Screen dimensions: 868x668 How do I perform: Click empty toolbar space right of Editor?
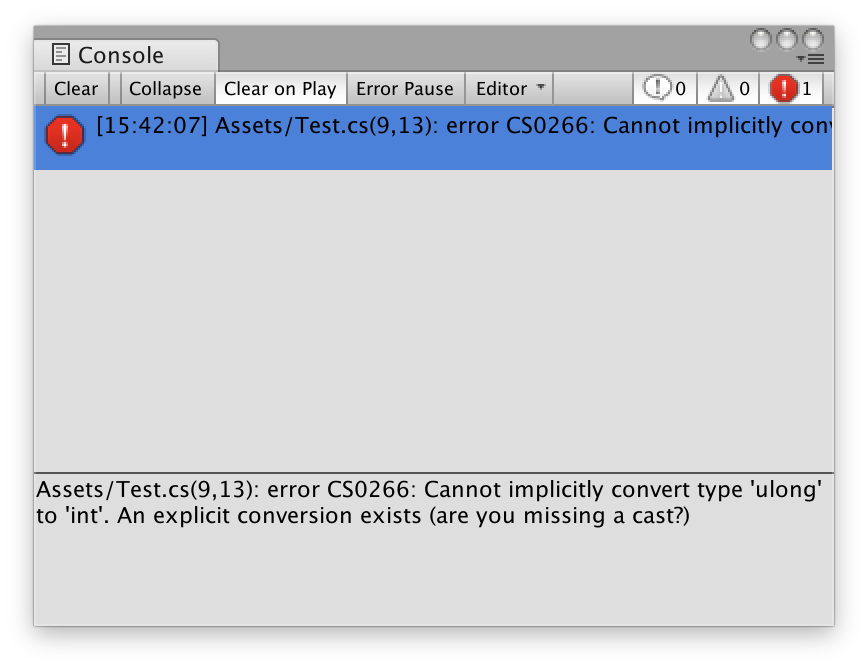click(592, 88)
